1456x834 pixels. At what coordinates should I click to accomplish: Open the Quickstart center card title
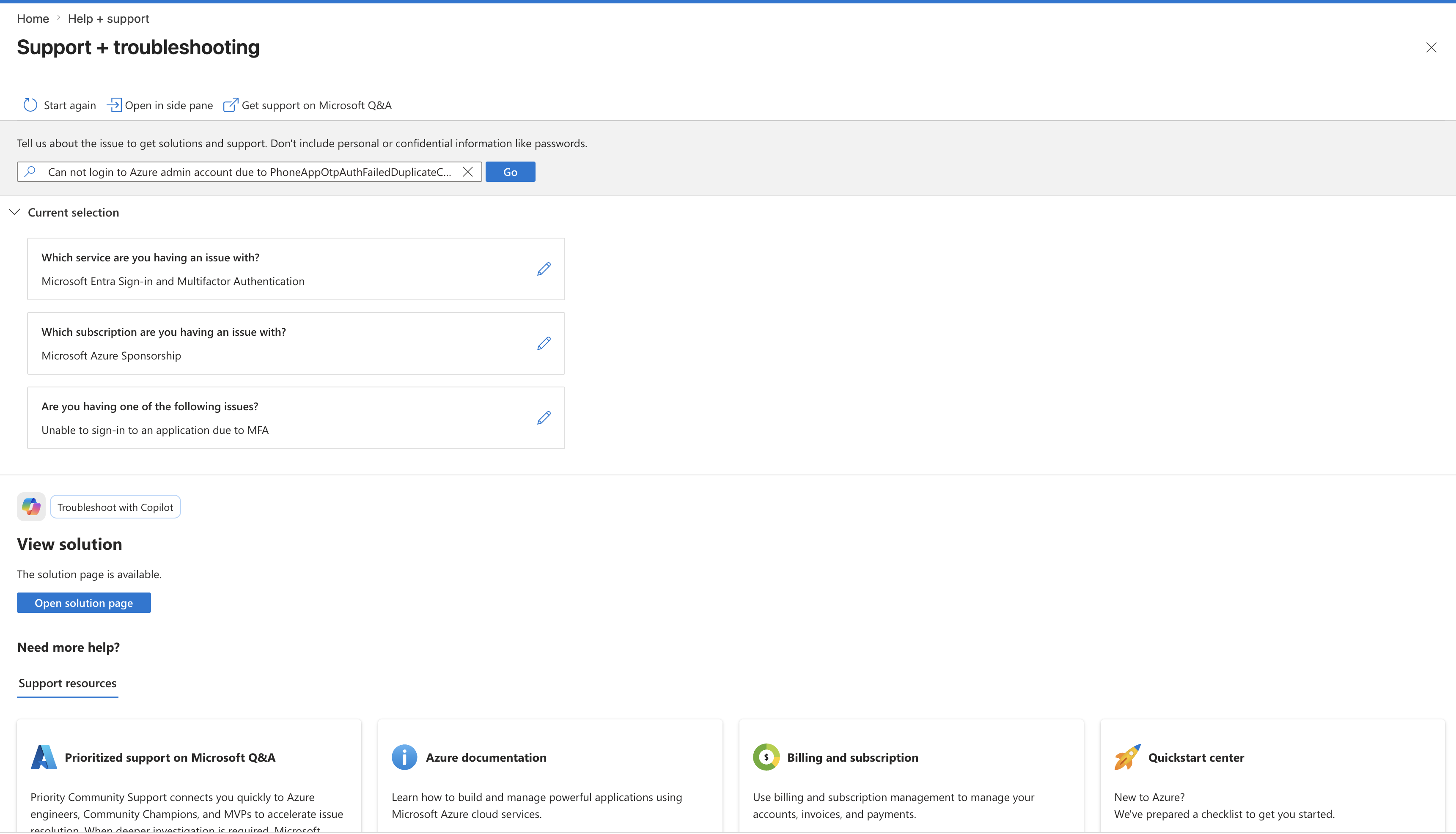[1197, 757]
